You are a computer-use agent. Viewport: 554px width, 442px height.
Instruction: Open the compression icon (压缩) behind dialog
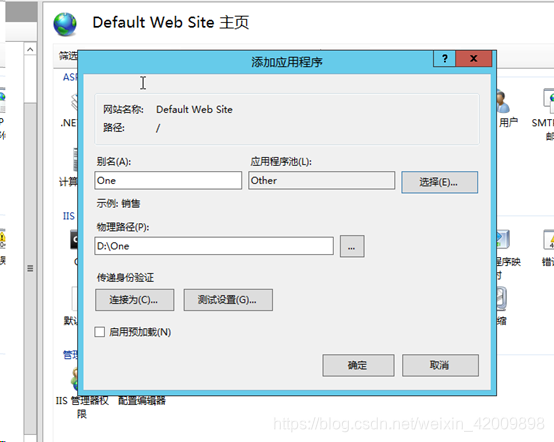tap(502, 299)
